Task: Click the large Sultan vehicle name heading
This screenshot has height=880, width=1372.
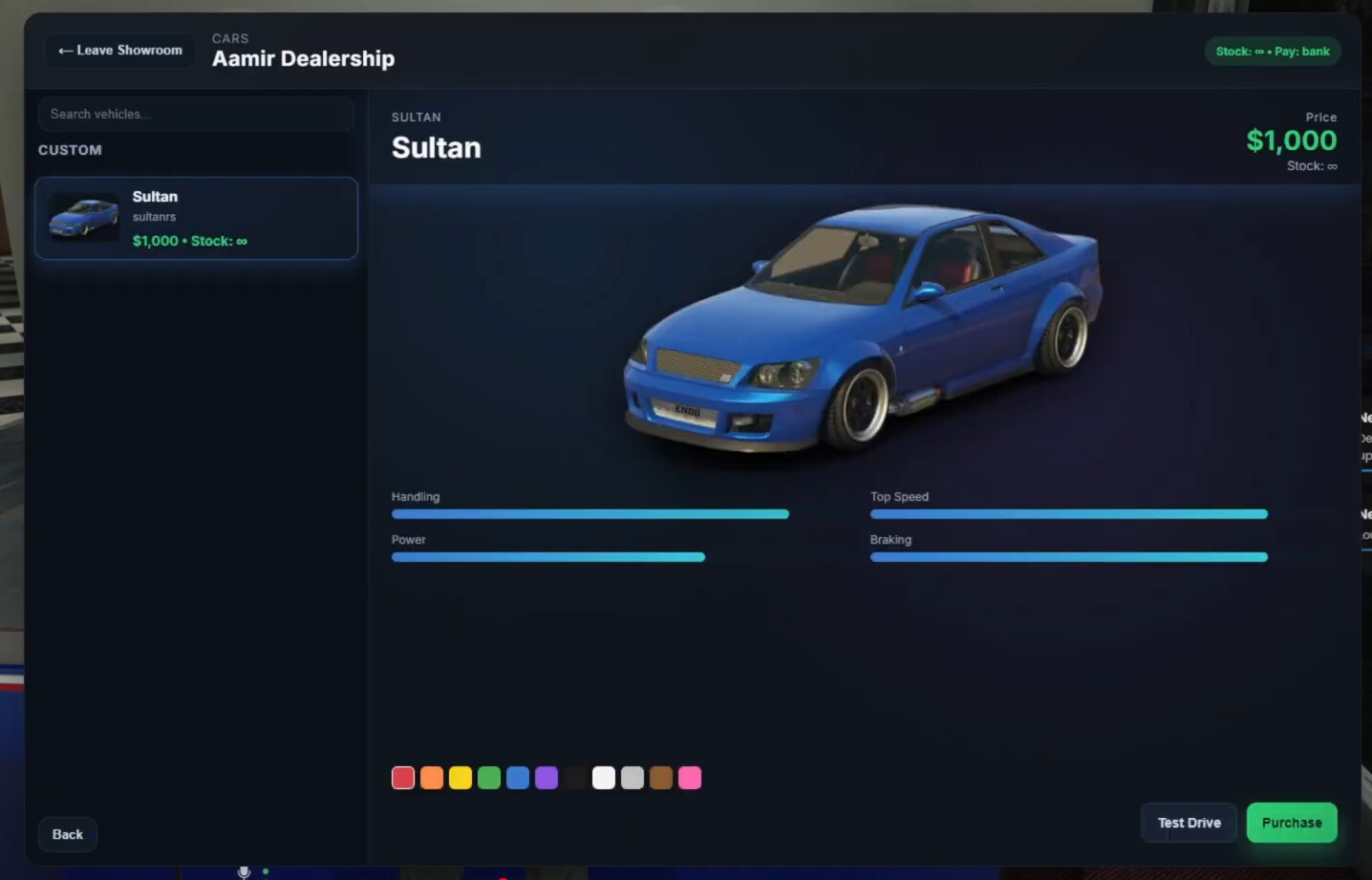Action: [x=437, y=148]
